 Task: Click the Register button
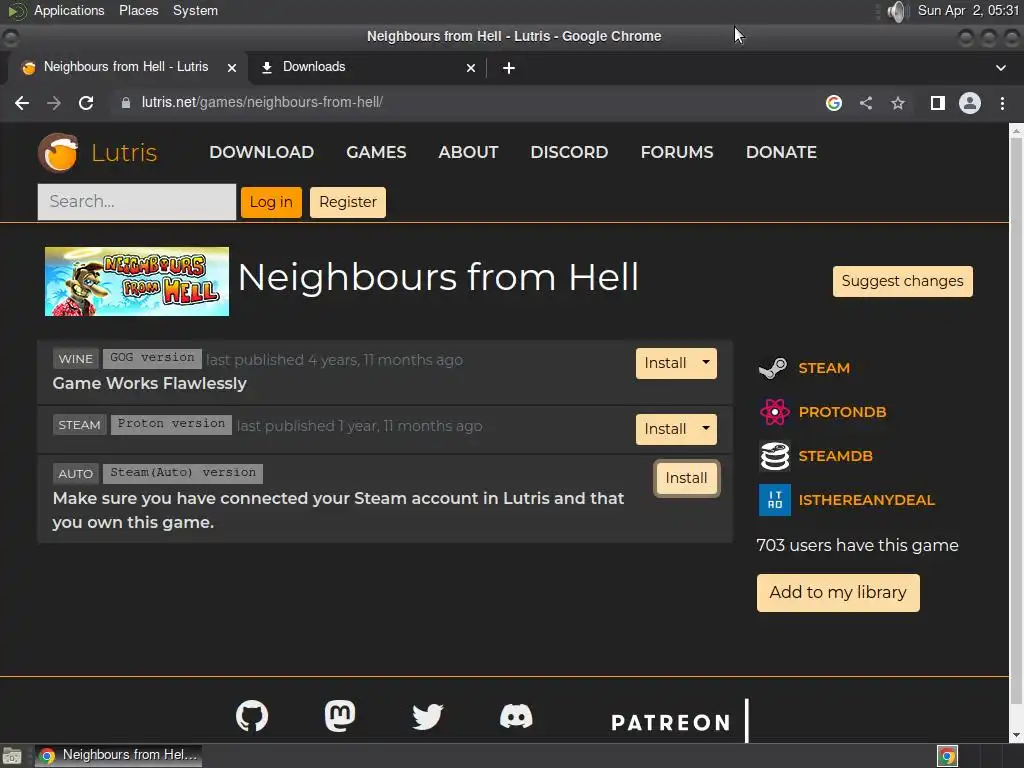[x=347, y=202]
